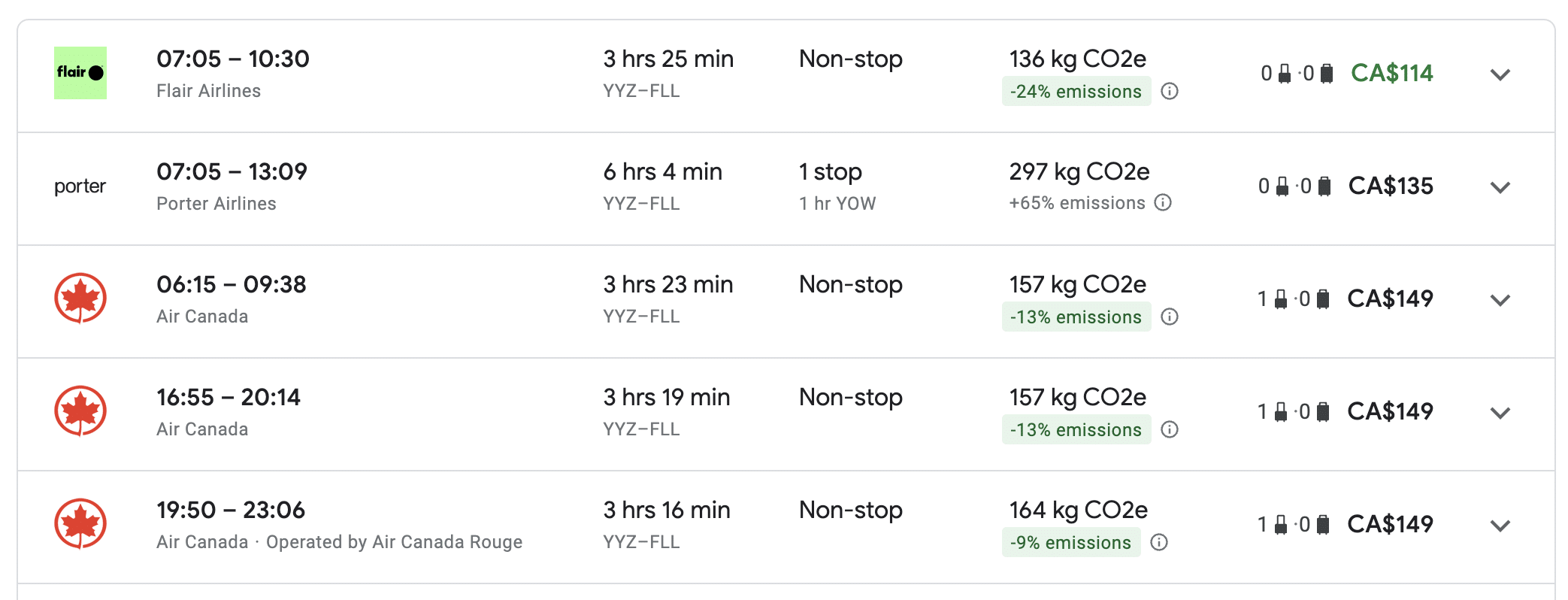Click carry-on bag icon on Flair flight
Image resolution: width=1568 pixels, height=600 pixels.
coord(1285,71)
